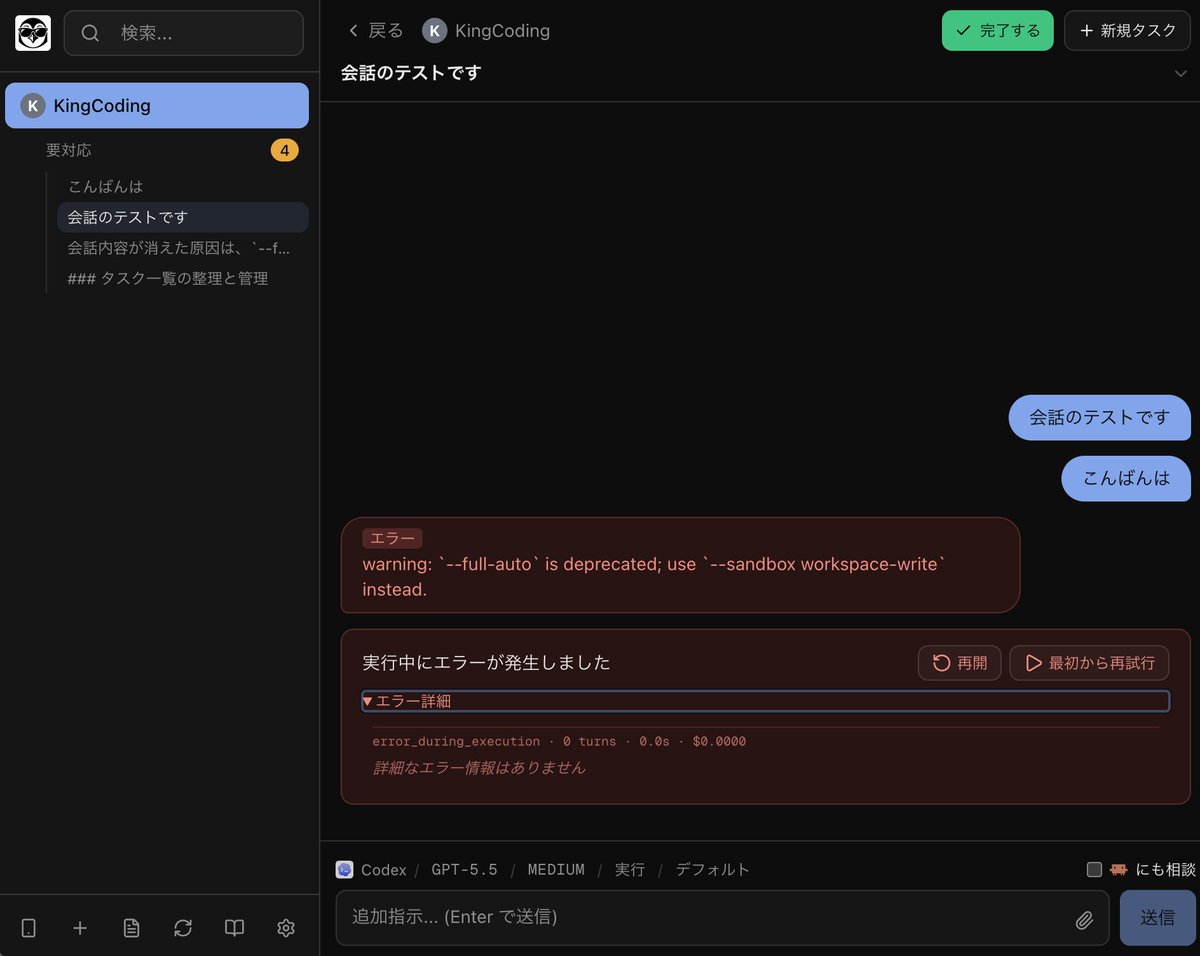Click the paperclip attach icon
The width and height of the screenshot is (1200, 956).
(1084, 920)
